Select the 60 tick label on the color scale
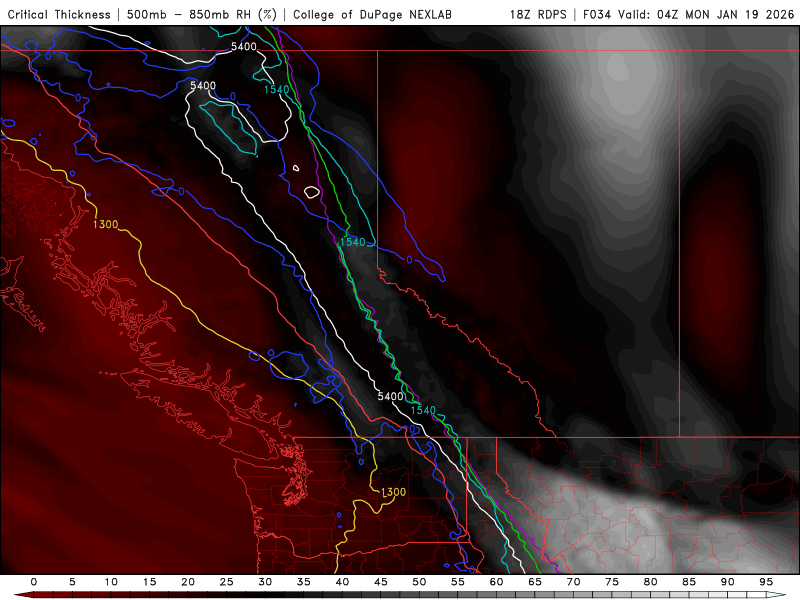The height and width of the screenshot is (600, 800). click(496, 582)
